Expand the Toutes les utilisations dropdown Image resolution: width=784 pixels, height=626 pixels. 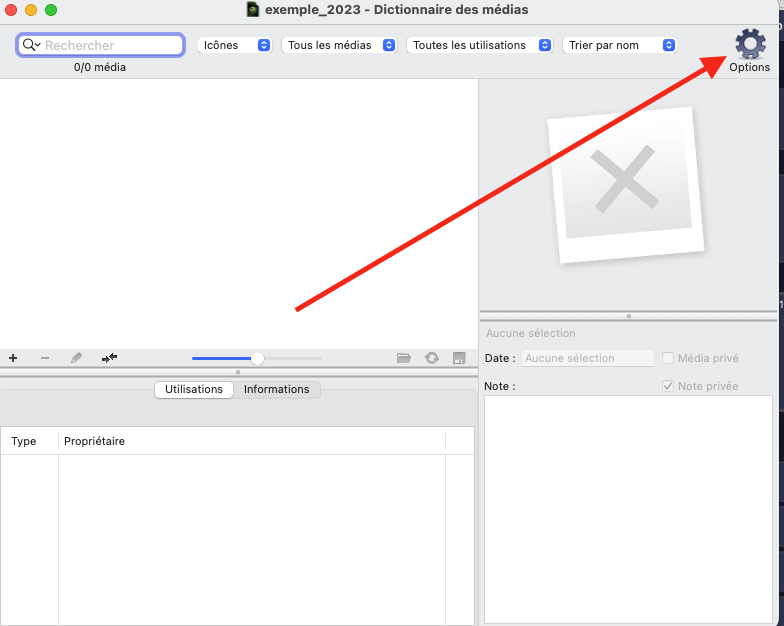pyautogui.click(x=481, y=45)
